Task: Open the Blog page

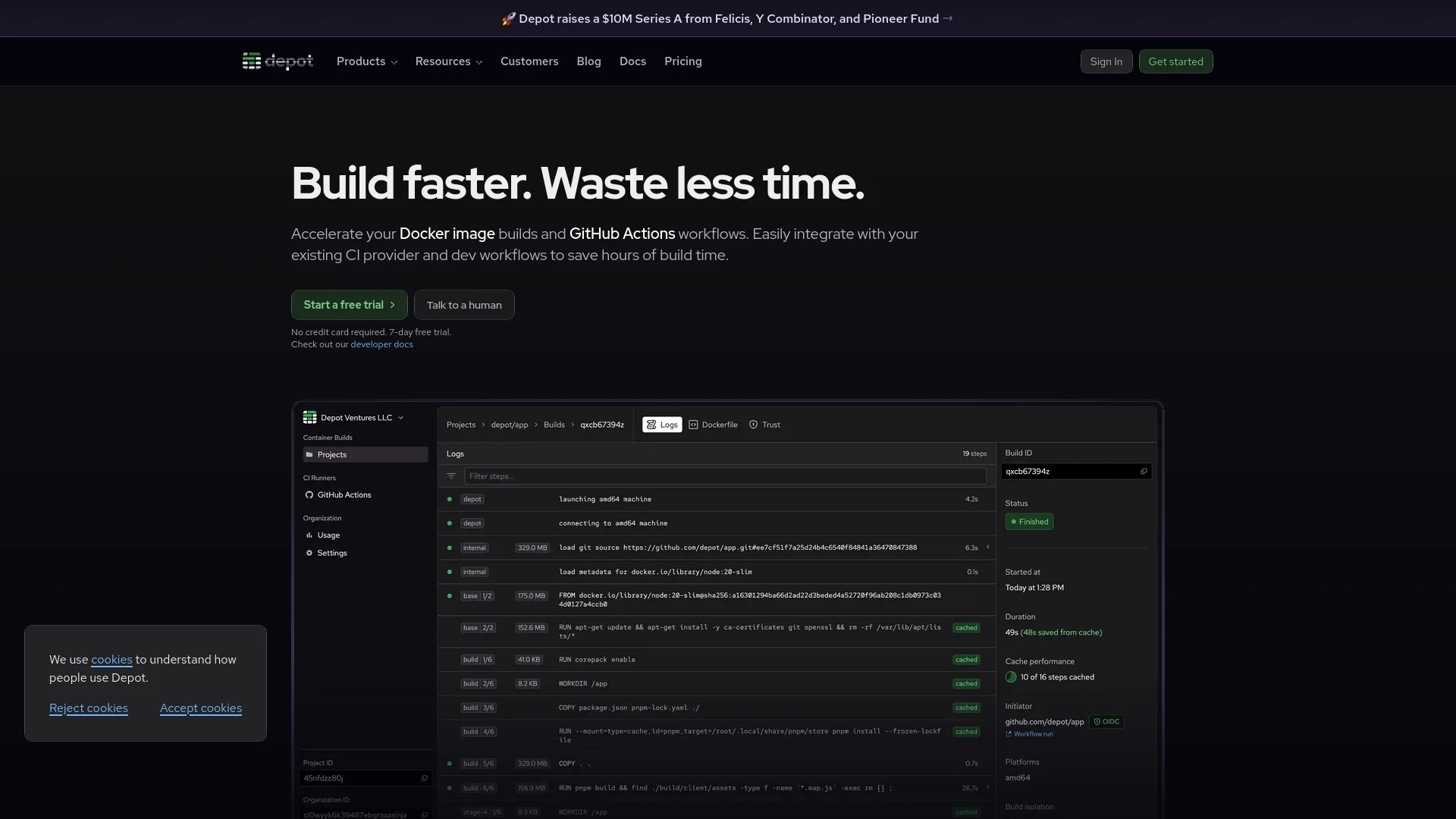Action: click(x=588, y=61)
